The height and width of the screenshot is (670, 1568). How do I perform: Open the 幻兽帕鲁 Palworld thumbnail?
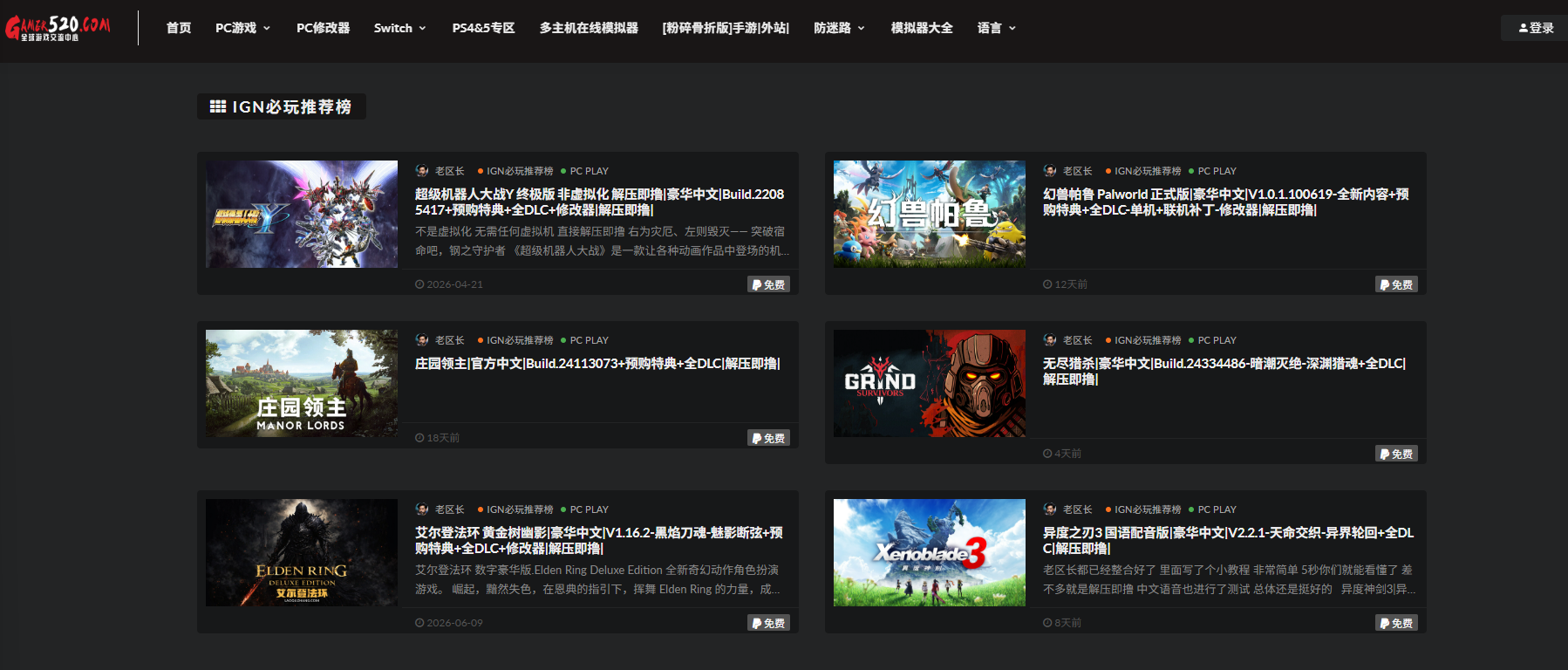tap(930, 214)
